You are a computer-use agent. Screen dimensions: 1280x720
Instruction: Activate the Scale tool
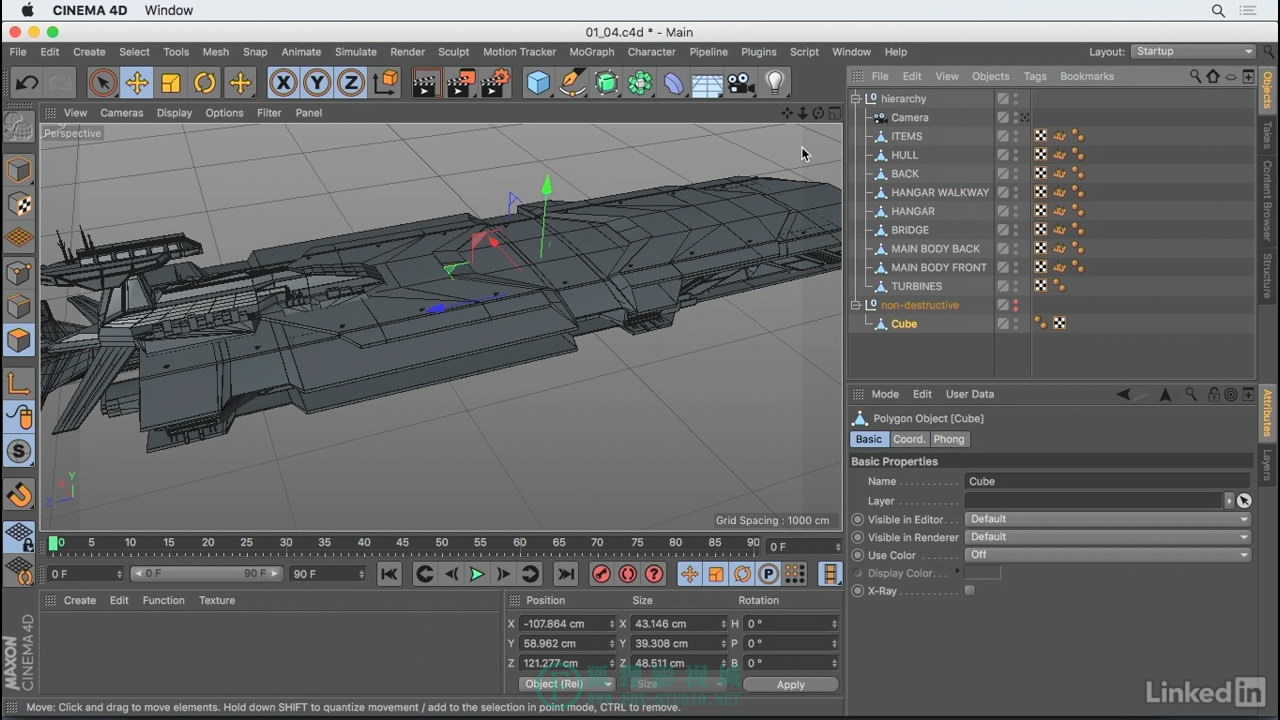click(171, 83)
